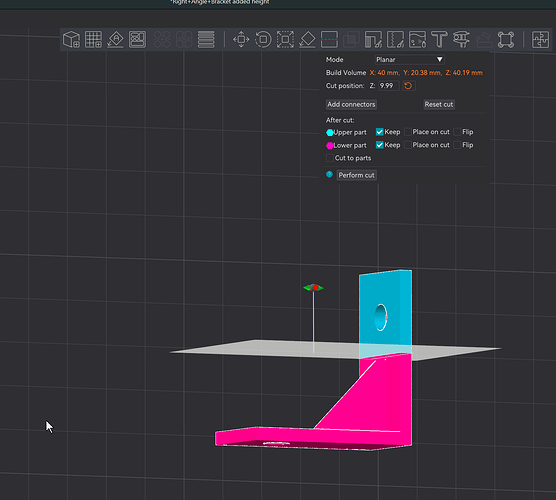Select the Move tool
This screenshot has width=556, height=500.
pos(241,39)
